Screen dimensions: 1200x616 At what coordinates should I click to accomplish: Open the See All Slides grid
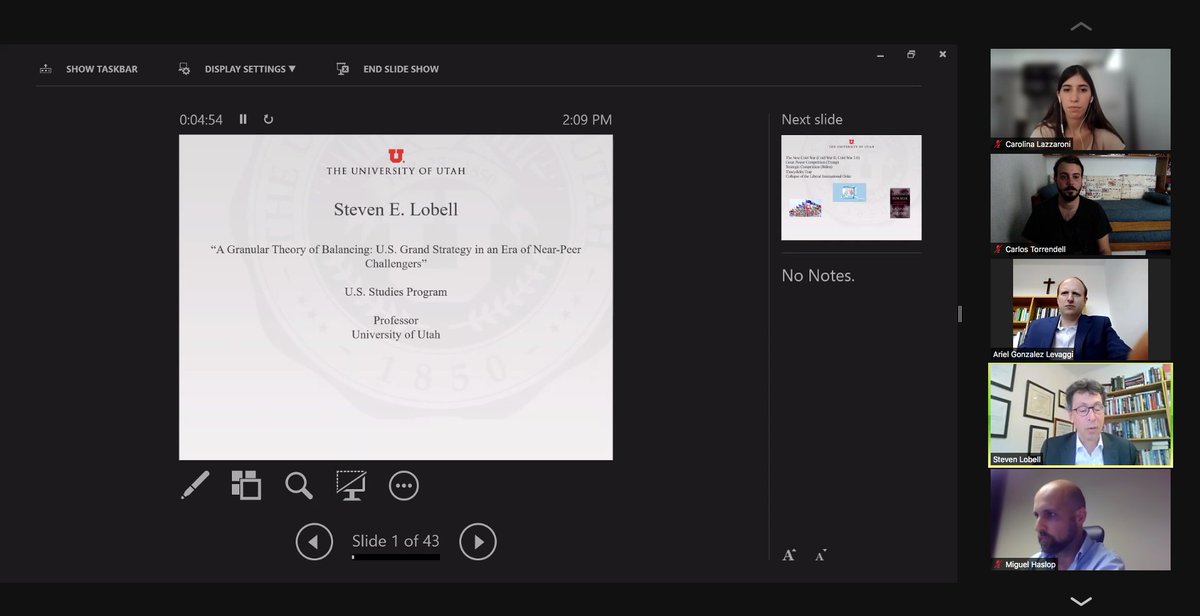(246, 486)
